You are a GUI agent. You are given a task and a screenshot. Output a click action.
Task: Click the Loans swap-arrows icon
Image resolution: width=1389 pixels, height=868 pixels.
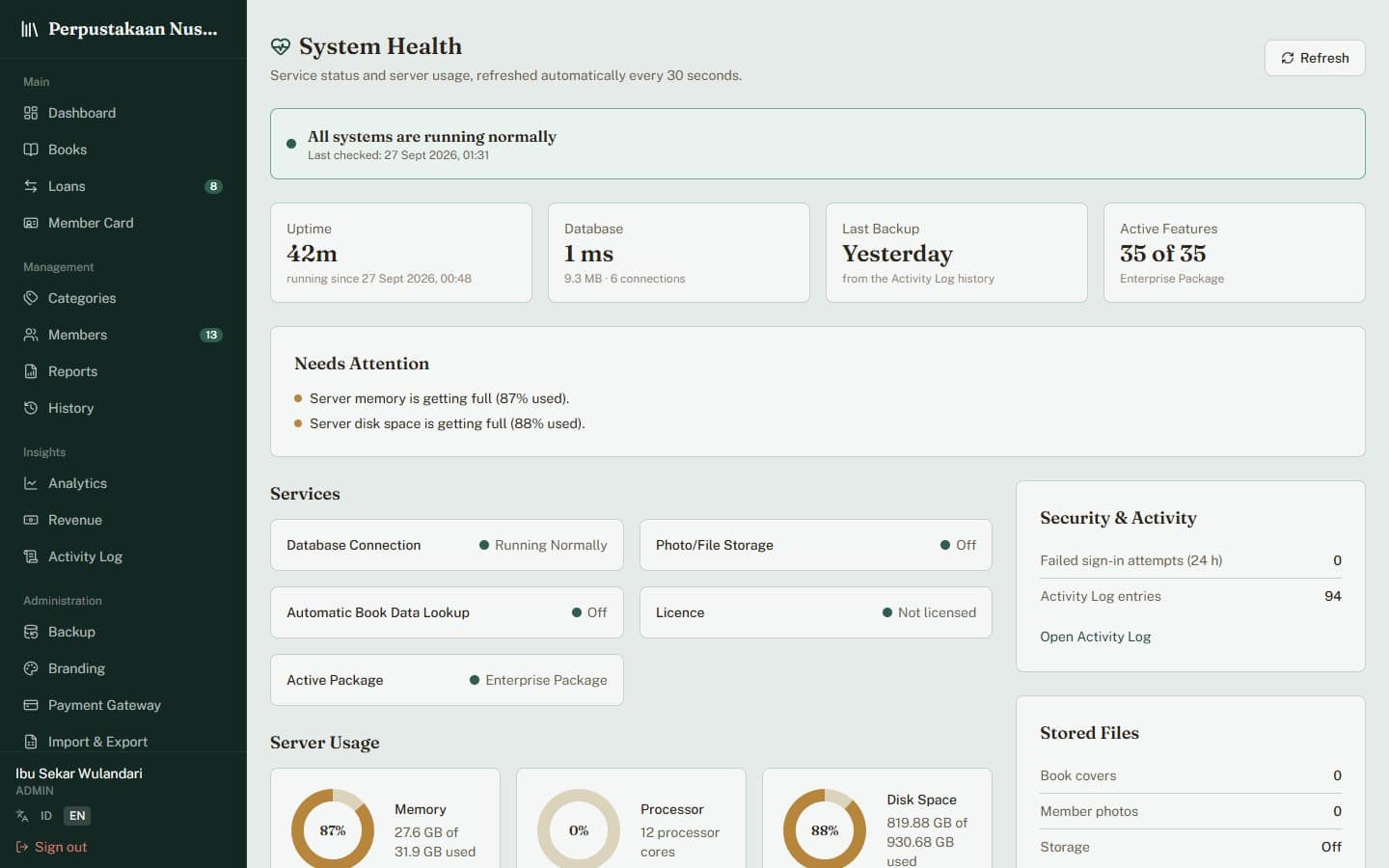point(31,186)
